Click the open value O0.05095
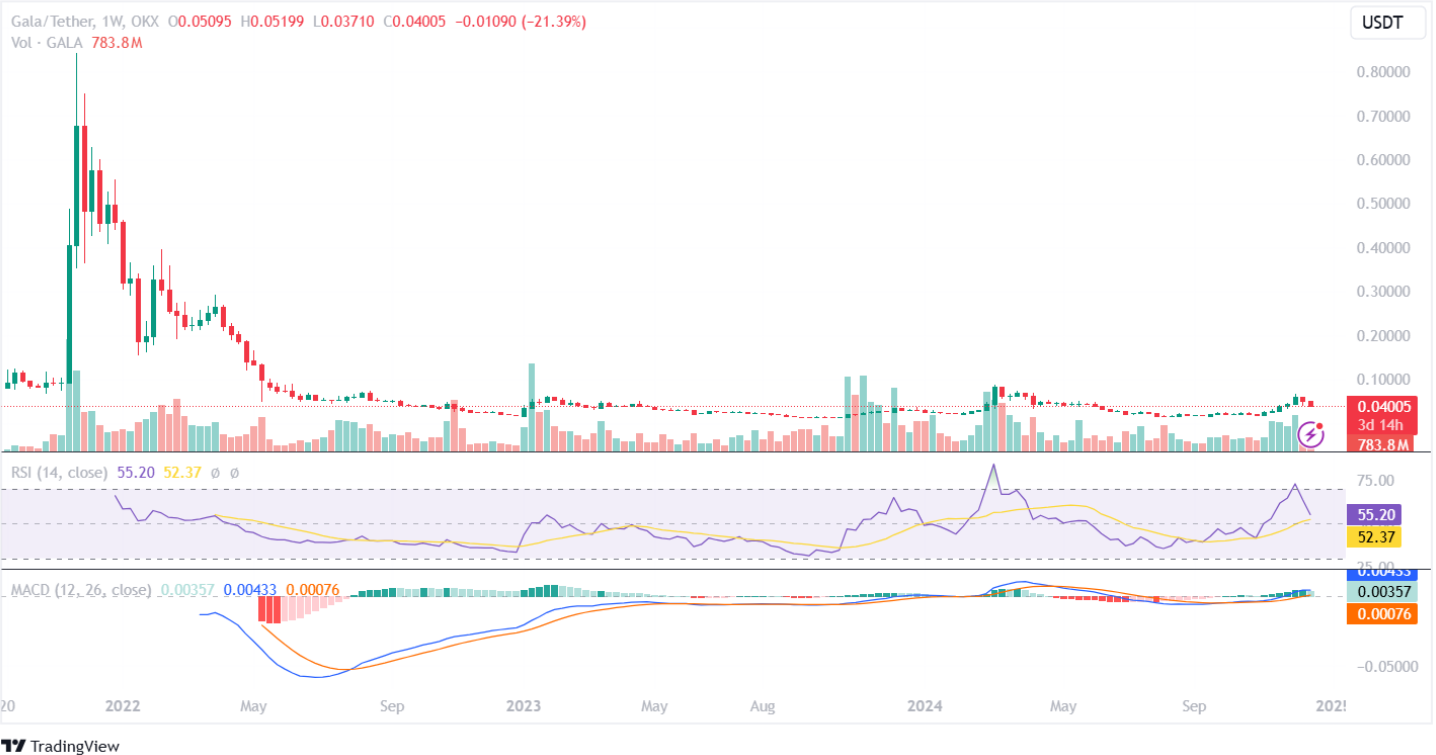The height and width of the screenshot is (755, 1436). 202,21
